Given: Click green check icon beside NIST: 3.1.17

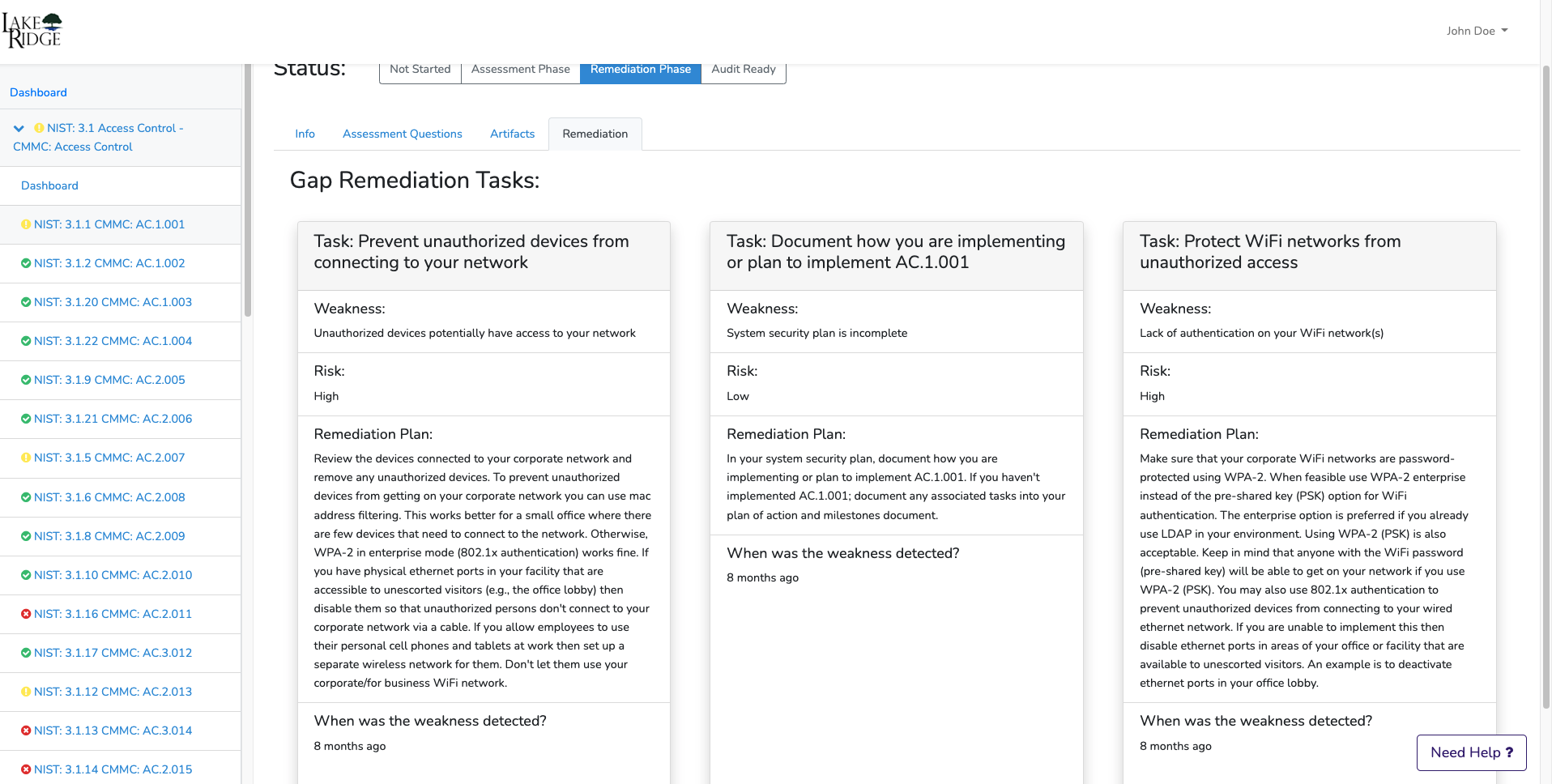Looking at the screenshot, I should click(26, 653).
